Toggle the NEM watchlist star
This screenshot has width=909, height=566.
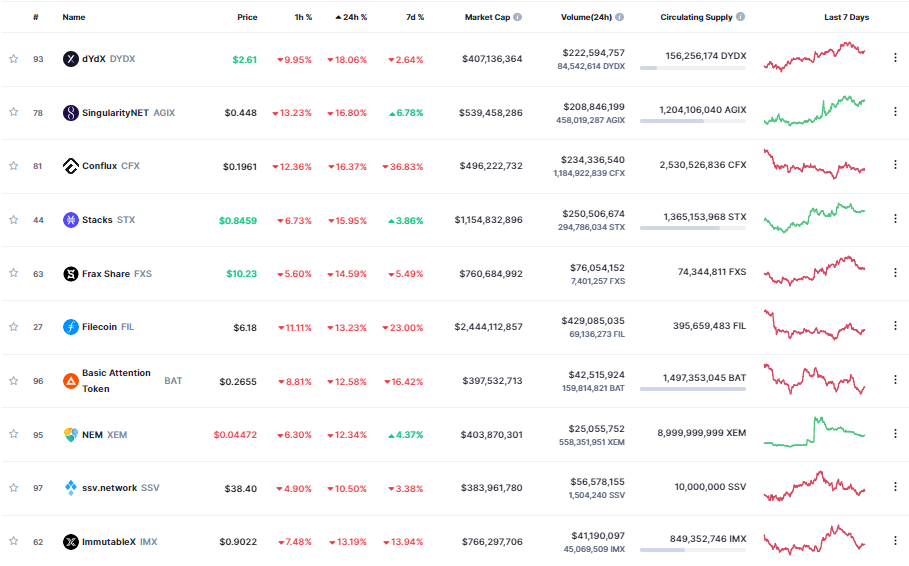[x=13, y=434]
